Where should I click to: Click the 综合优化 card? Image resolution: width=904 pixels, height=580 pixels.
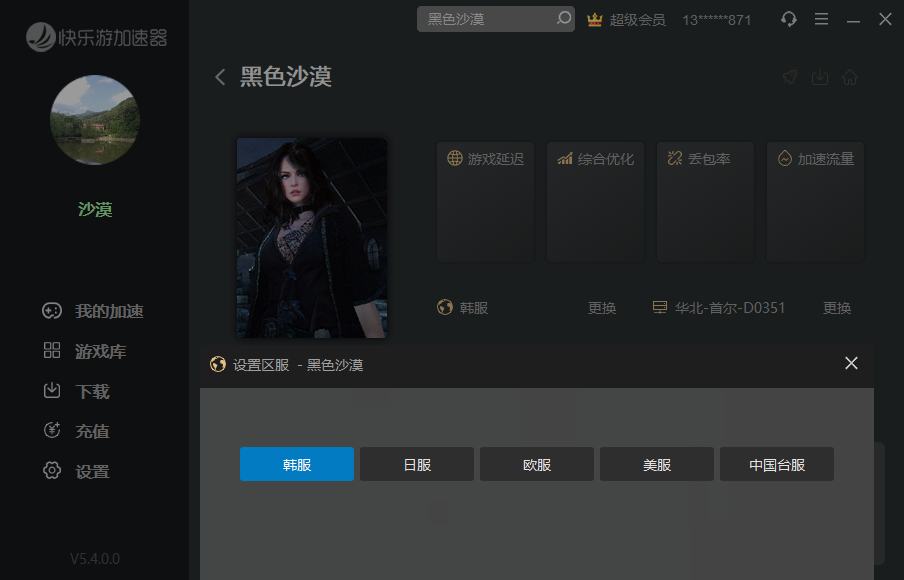595,202
